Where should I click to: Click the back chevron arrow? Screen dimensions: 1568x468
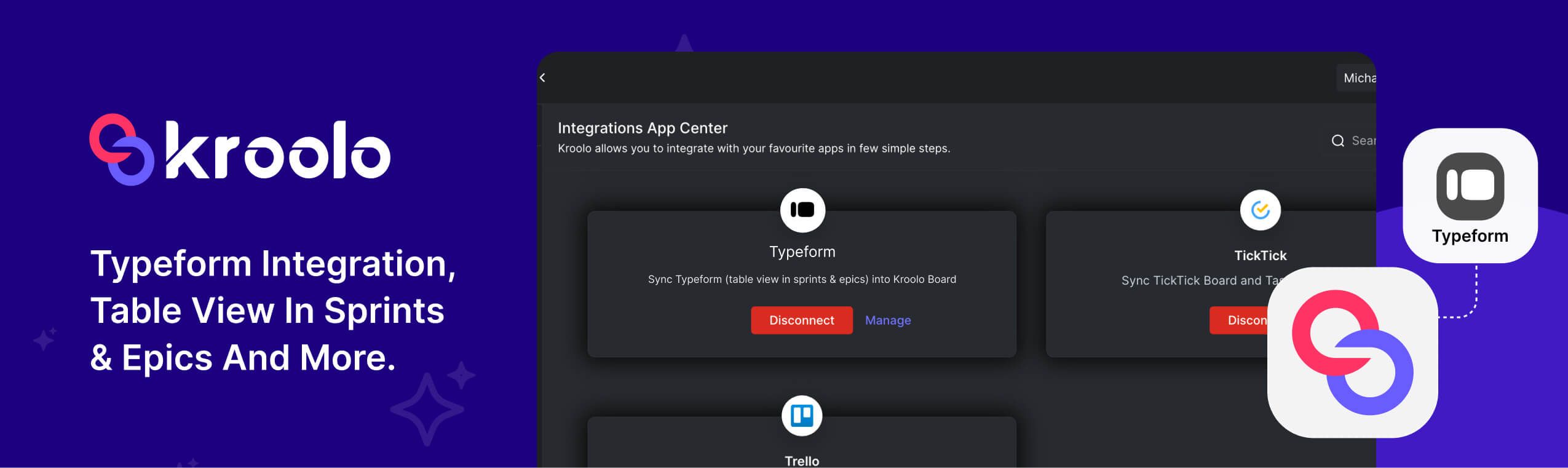tap(542, 77)
